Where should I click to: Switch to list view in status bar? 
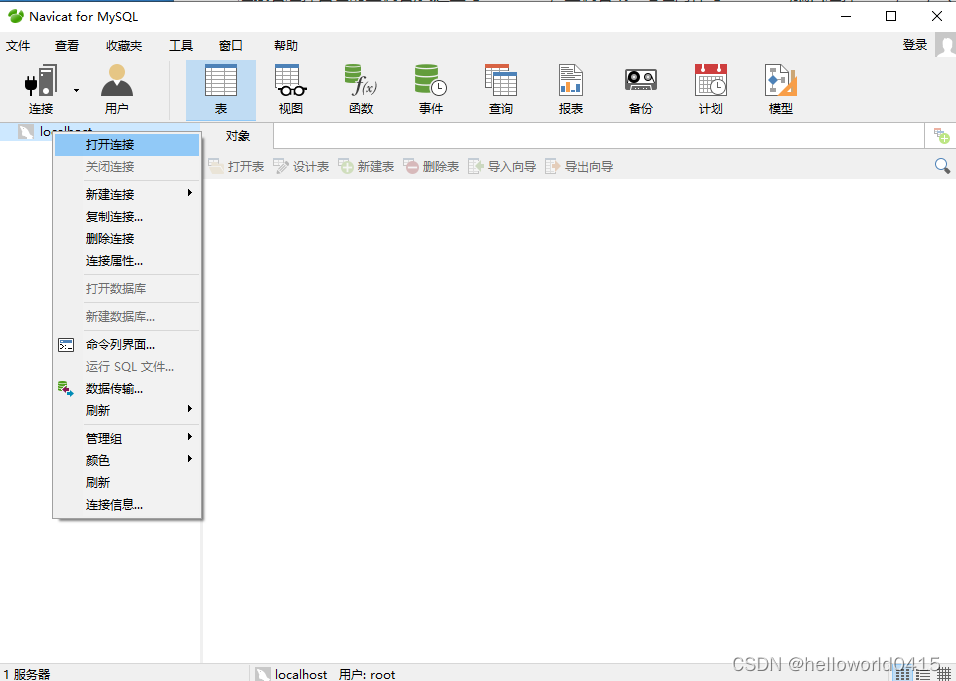tap(923, 674)
